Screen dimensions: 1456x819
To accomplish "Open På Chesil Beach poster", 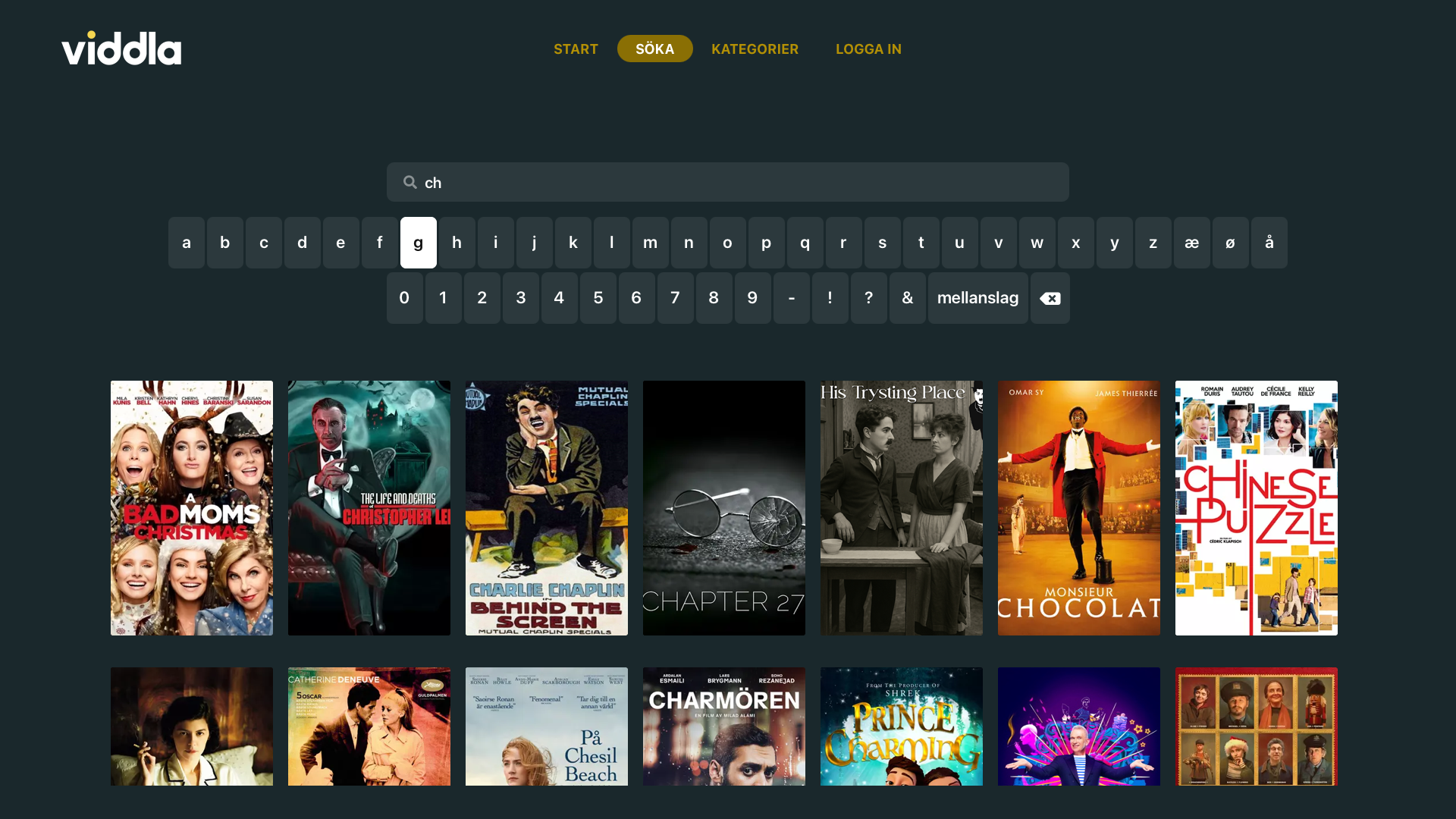I will click(x=547, y=726).
